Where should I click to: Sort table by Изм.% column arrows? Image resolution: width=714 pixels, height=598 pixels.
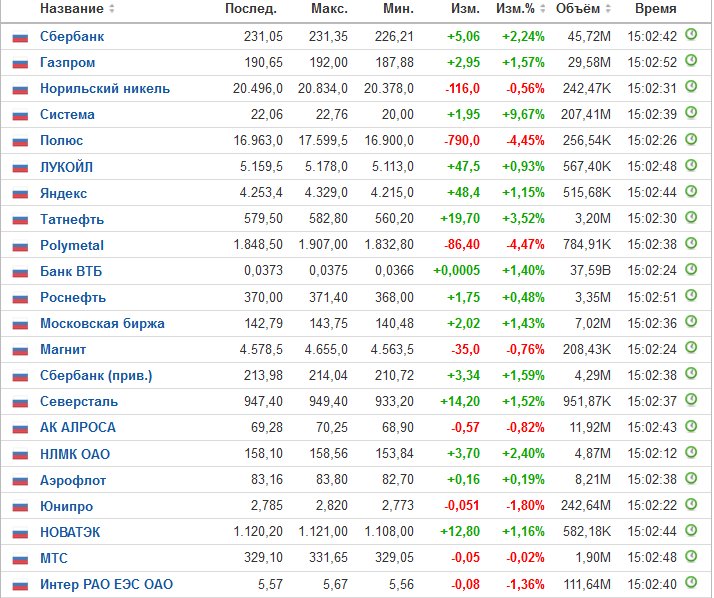542,9
